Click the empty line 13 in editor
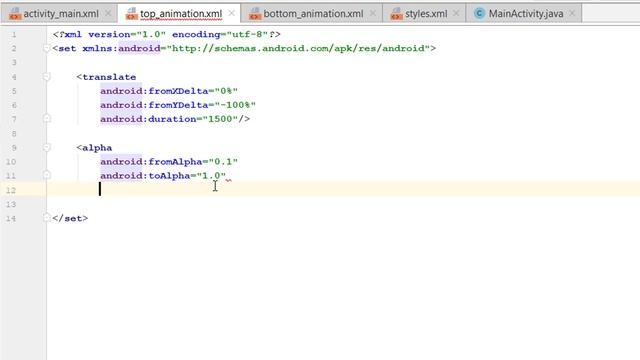The height and width of the screenshot is (360, 640). [x=343, y=204]
